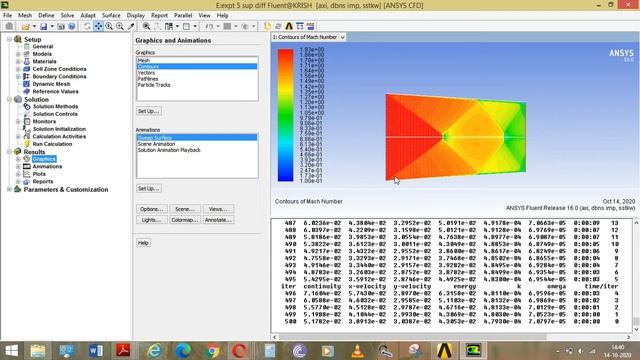Click the fit-to-window magnifier icon
Image resolution: width=640 pixels, height=360 pixels.
146,27
